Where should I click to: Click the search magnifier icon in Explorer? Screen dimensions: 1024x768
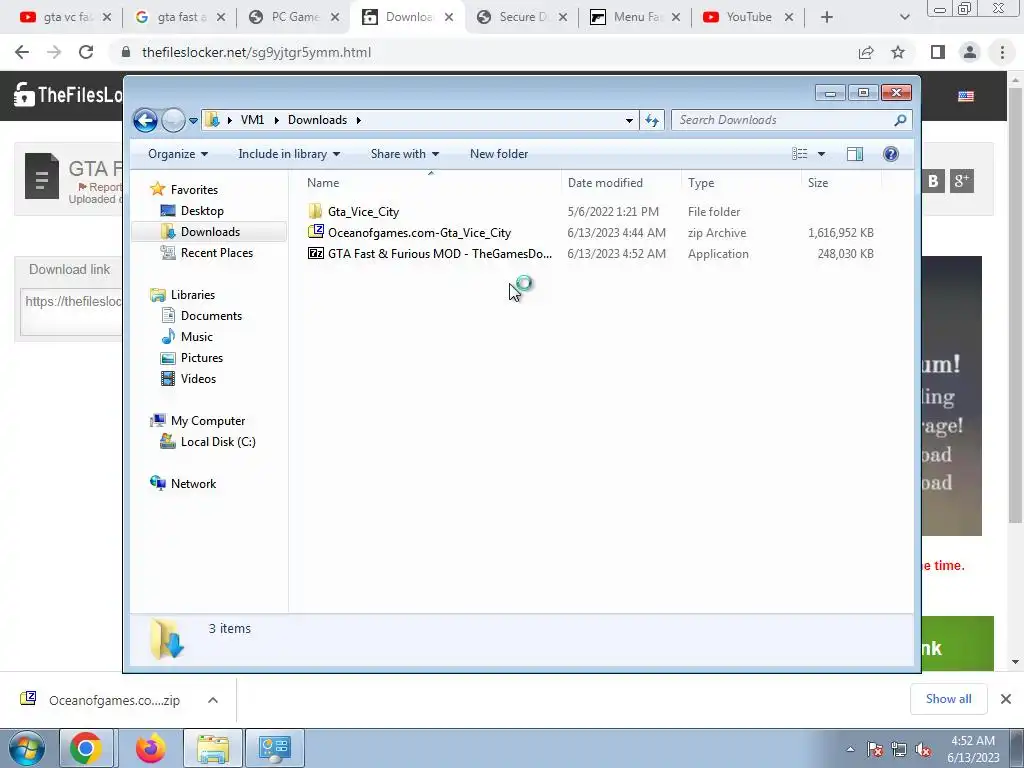900,120
